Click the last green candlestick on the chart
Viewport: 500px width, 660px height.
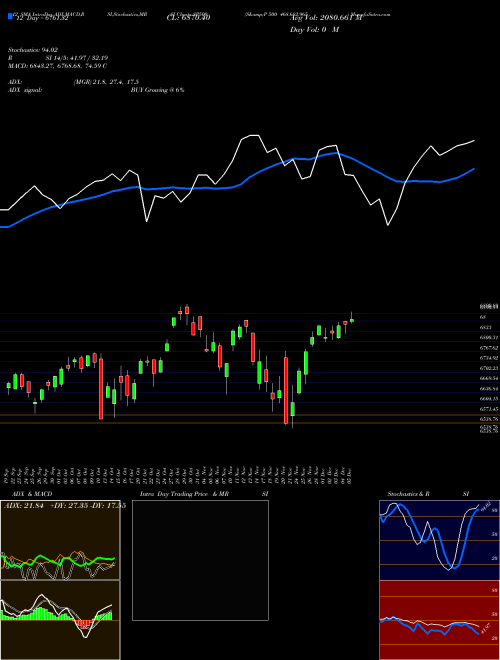[352, 320]
